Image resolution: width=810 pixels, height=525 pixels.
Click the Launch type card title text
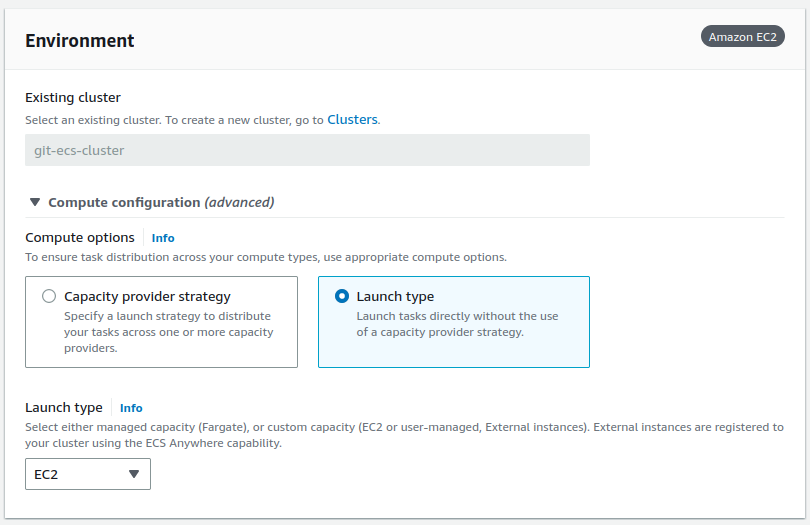(x=395, y=296)
